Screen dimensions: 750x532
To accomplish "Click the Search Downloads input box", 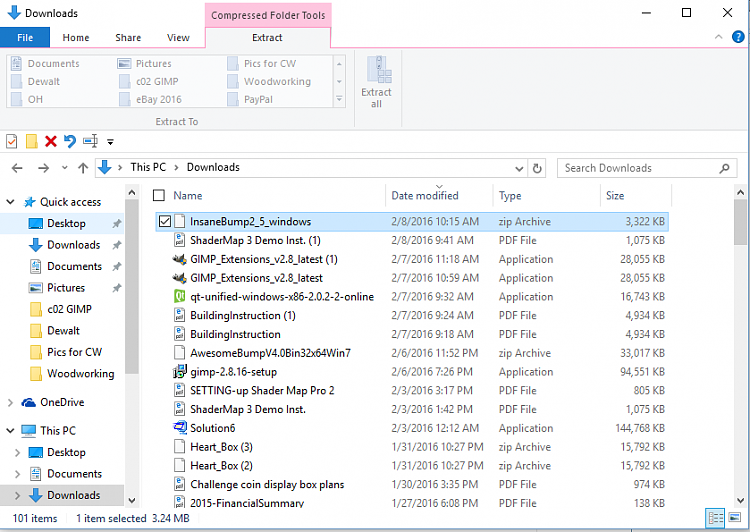I will tap(640, 168).
